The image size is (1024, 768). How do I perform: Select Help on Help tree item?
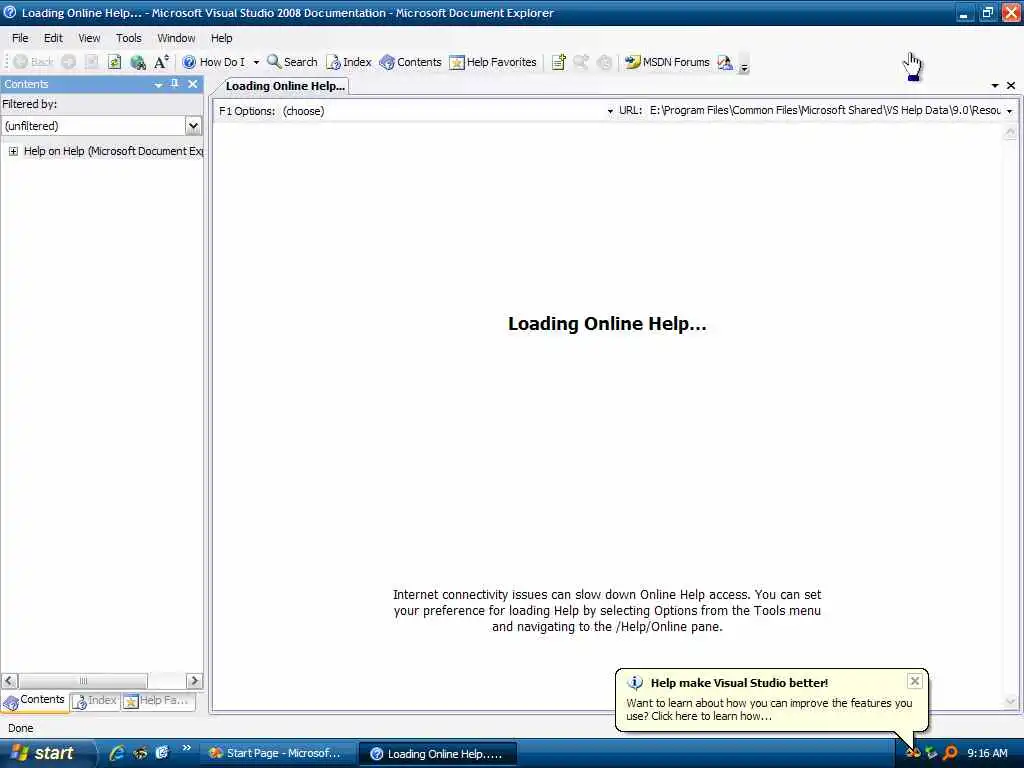[113, 151]
